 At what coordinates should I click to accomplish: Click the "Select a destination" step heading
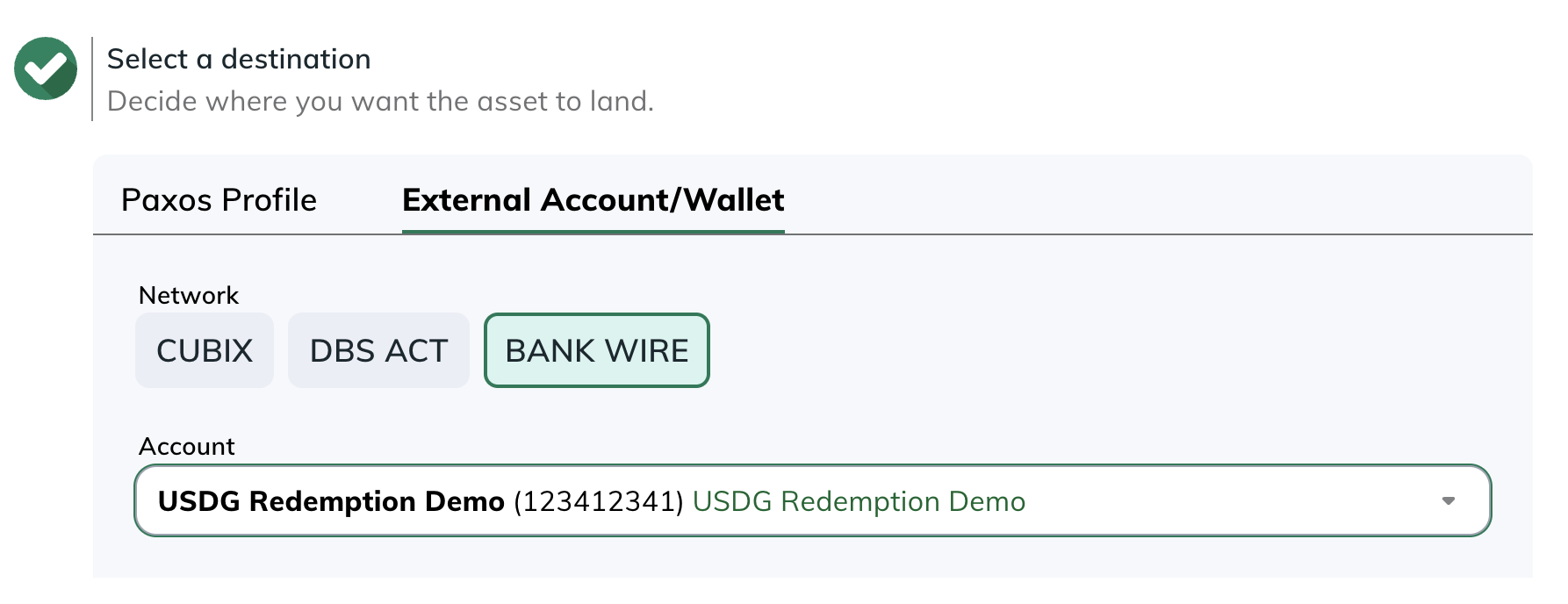click(239, 59)
